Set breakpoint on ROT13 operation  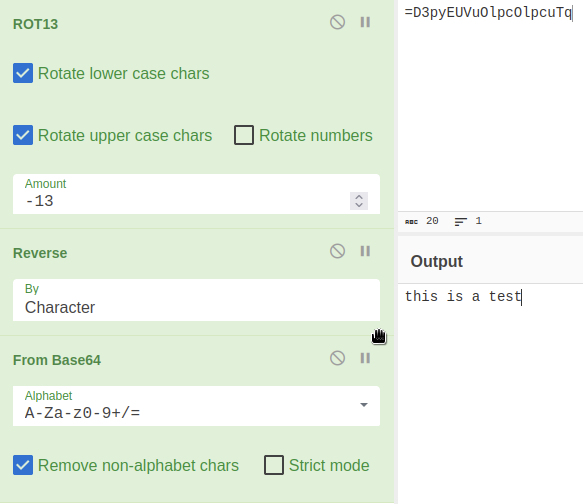click(x=365, y=22)
